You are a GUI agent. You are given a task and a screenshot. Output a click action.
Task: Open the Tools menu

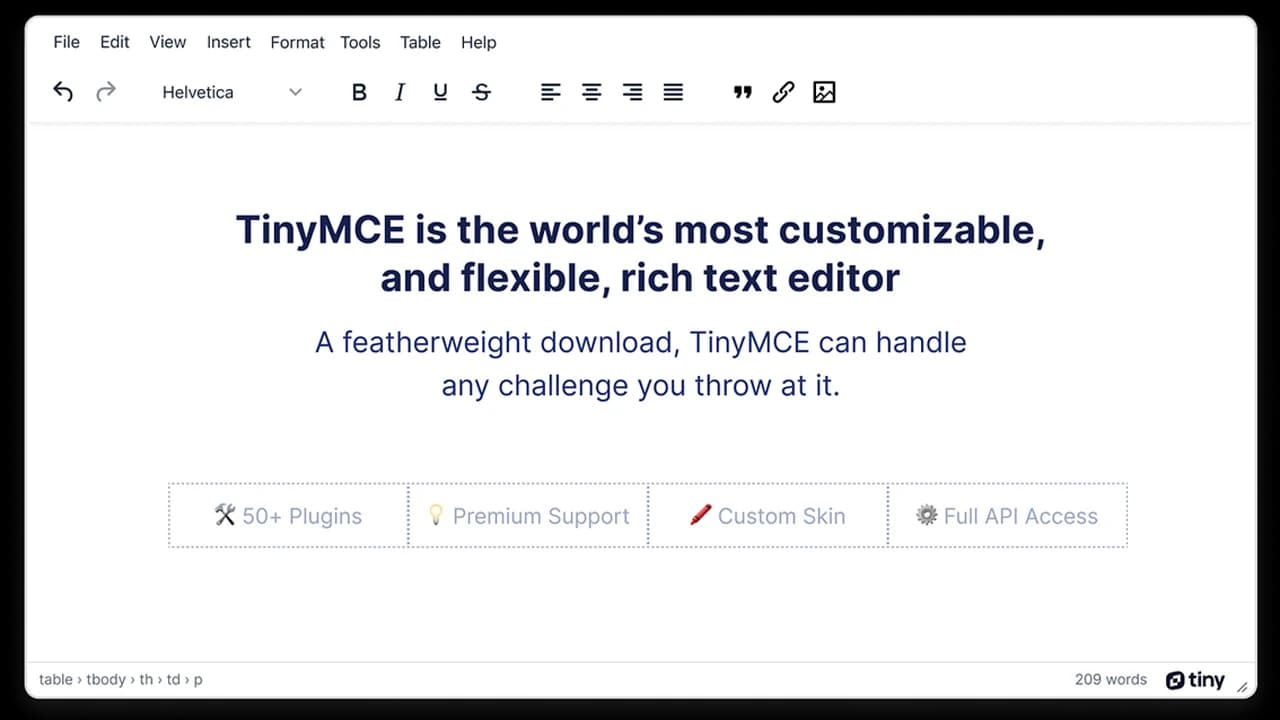tap(360, 42)
